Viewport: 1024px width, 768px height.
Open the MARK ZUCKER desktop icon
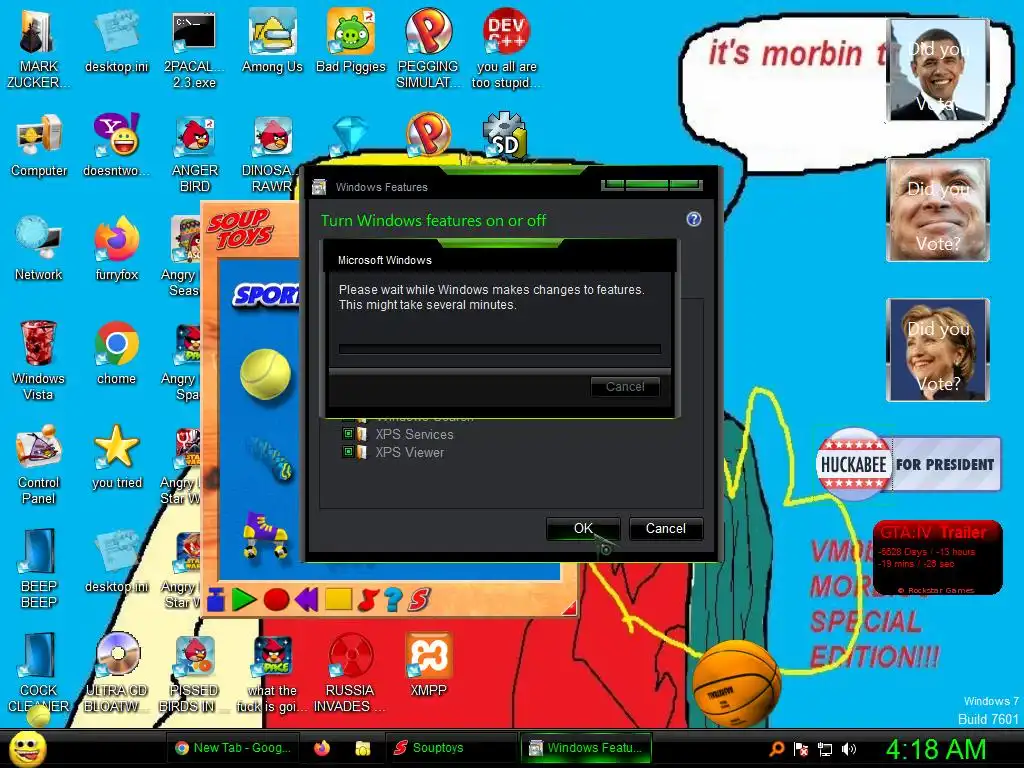pyautogui.click(x=38, y=48)
